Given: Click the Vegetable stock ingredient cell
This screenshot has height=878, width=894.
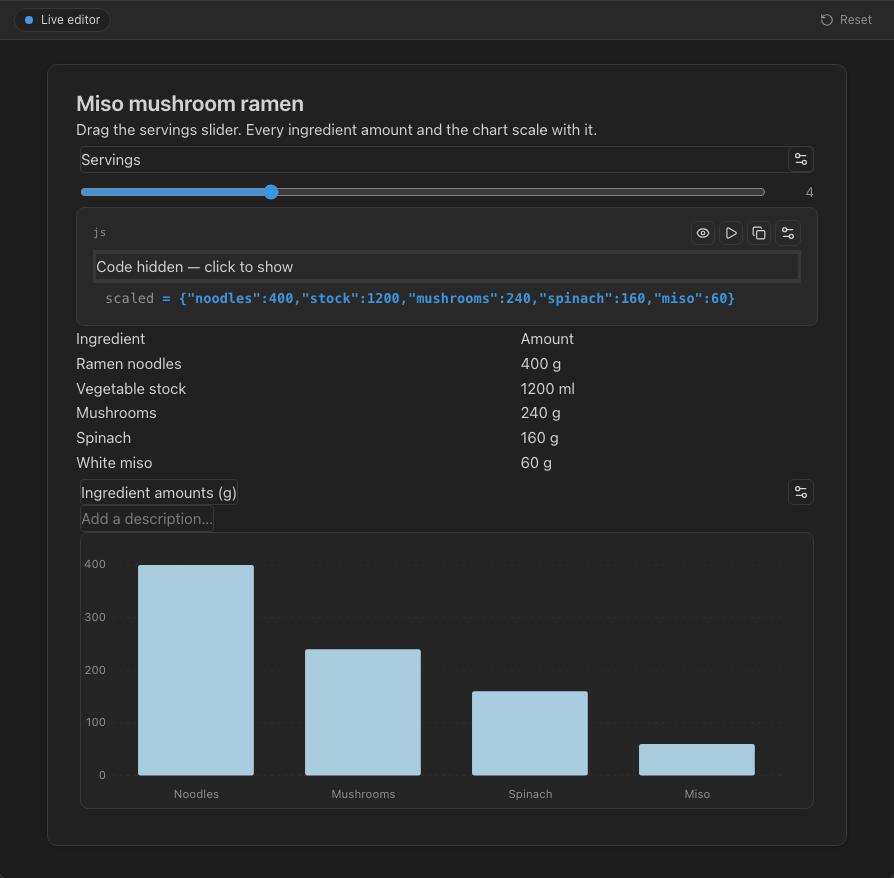Looking at the screenshot, I should tap(131, 389).
